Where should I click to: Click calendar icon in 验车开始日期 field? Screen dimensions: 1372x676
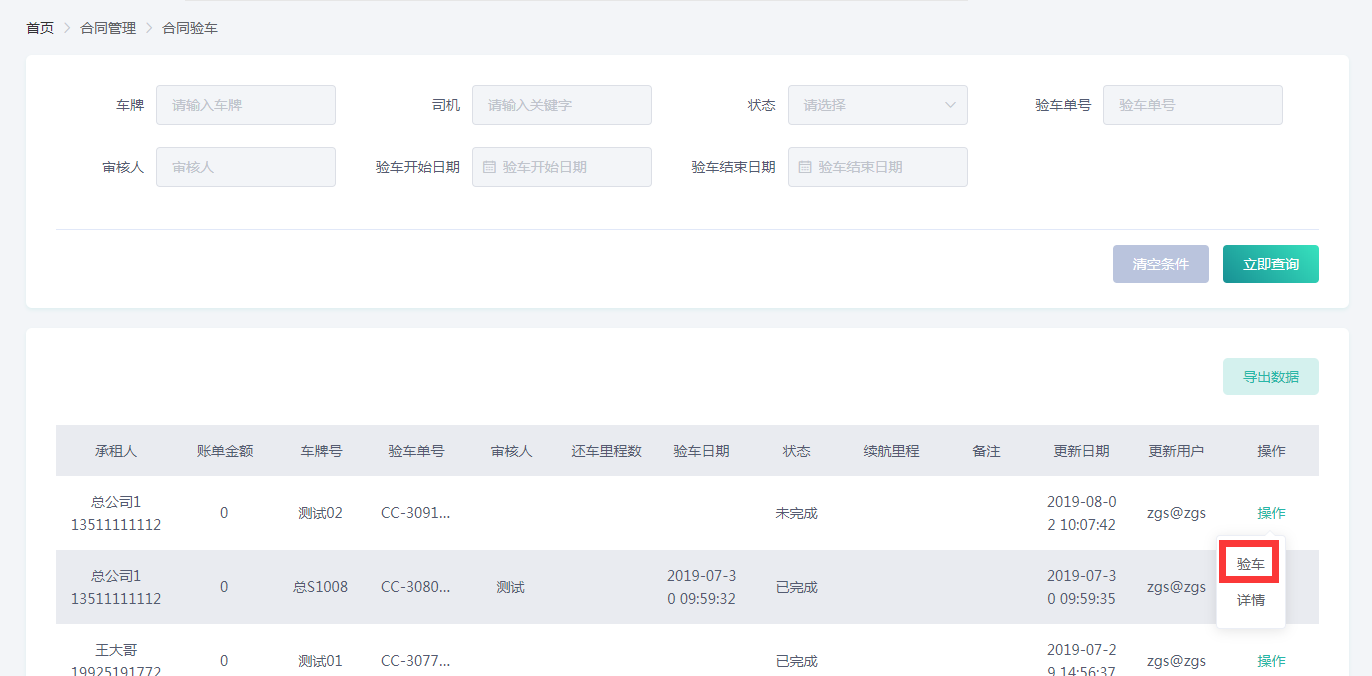pyautogui.click(x=489, y=167)
